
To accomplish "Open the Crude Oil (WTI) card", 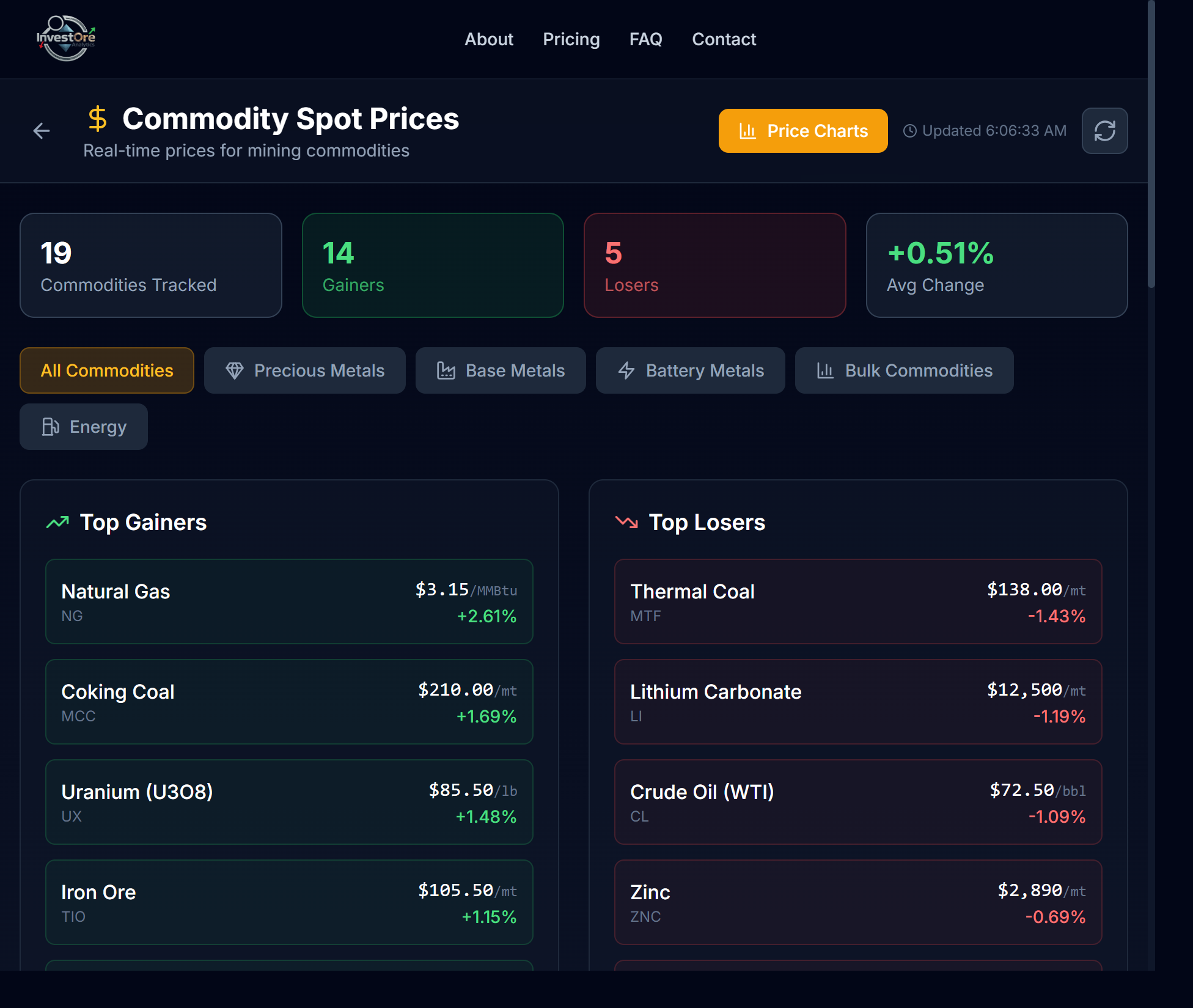I will (x=858, y=802).
